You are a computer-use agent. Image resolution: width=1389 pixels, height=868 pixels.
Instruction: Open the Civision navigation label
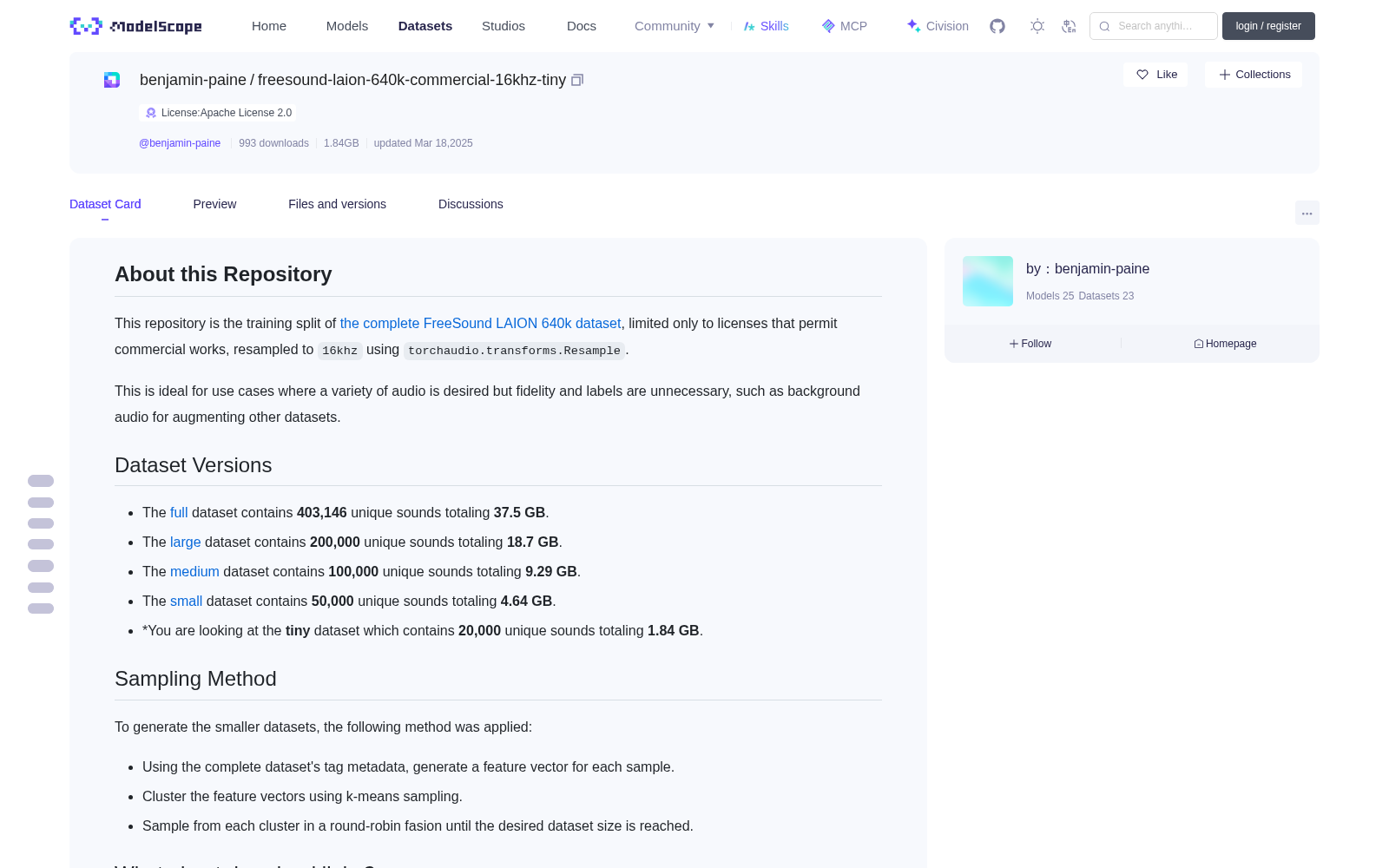pos(947,26)
